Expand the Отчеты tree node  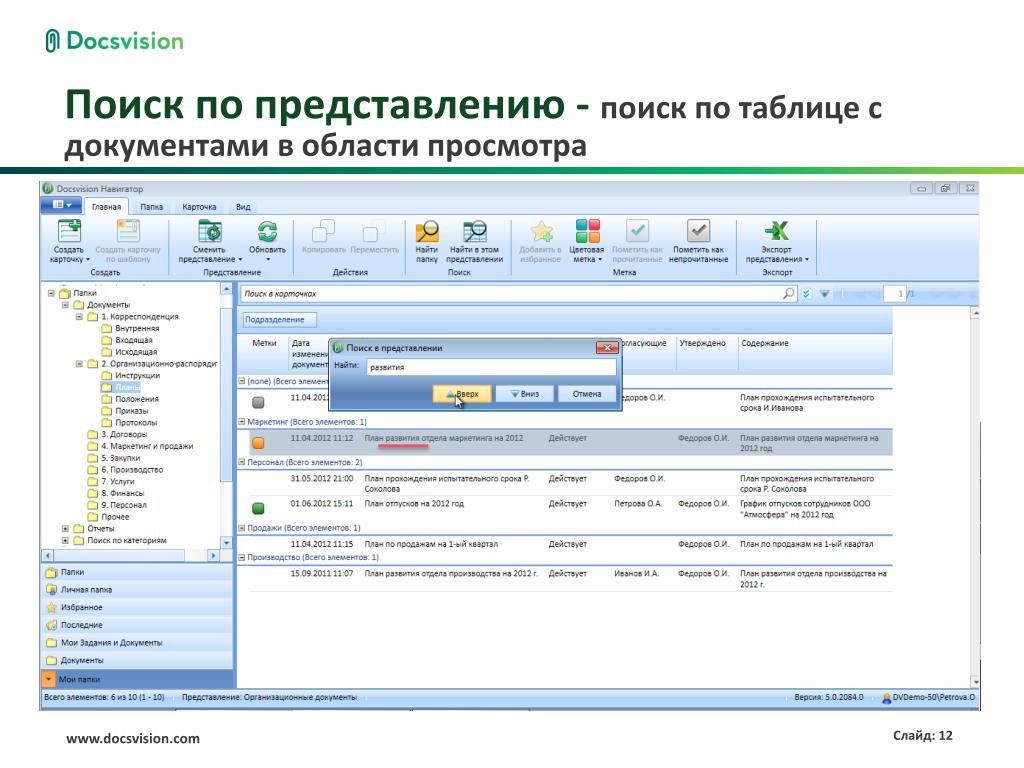tap(65, 528)
